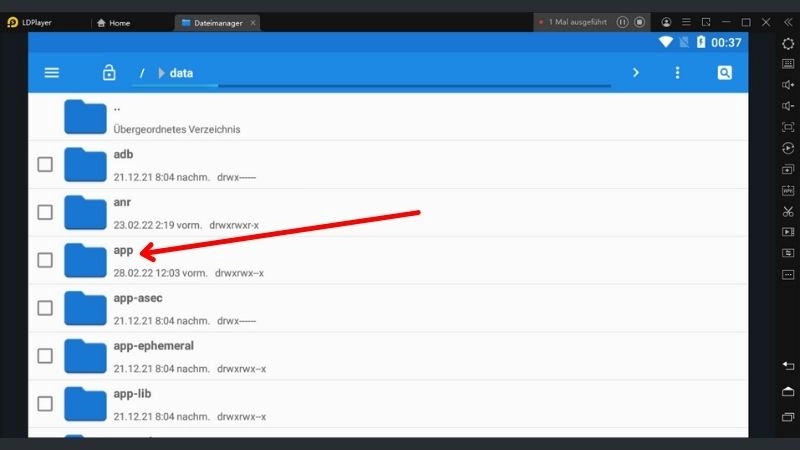Screen dimensions: 800x450
Task: Click the Android back button
Action: tap(788, 365)
